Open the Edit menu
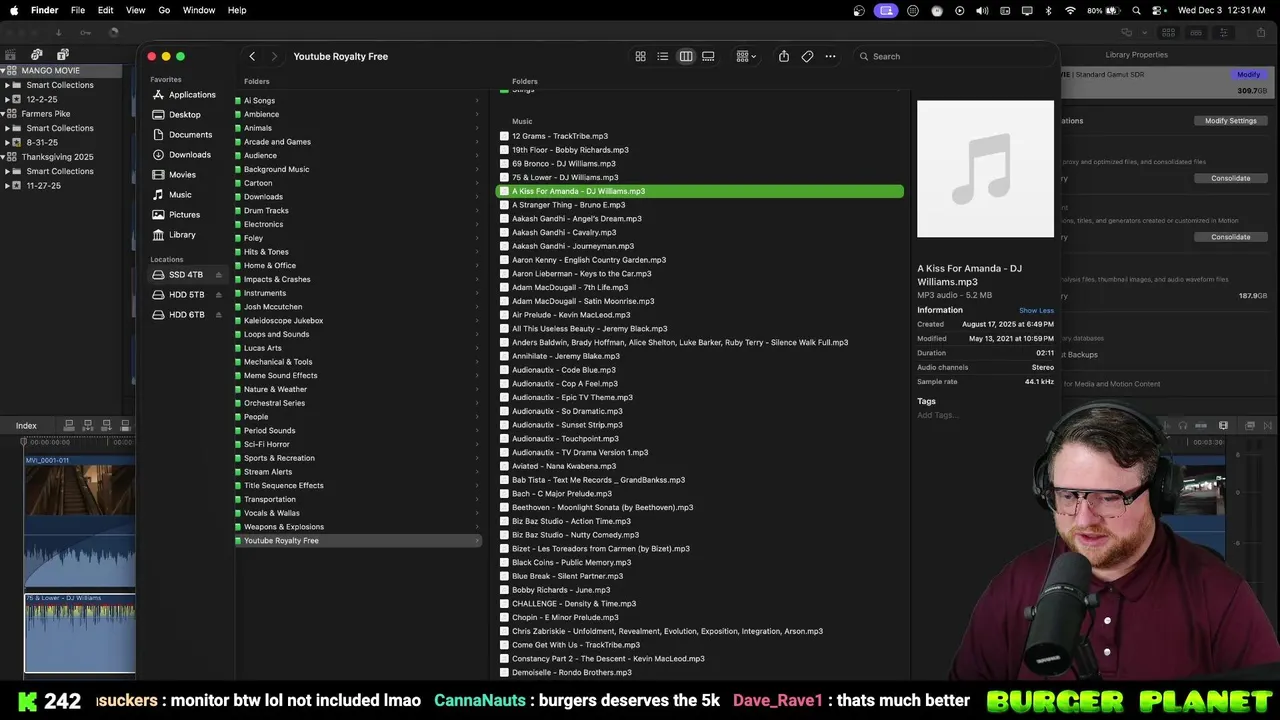 [106, 10]
